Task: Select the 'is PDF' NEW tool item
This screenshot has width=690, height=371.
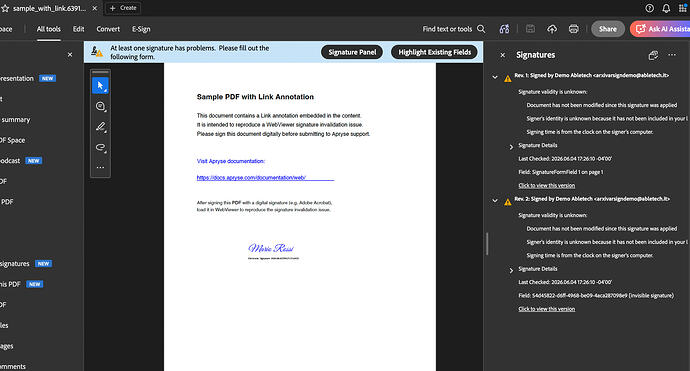Action: [x=22, y=284]
